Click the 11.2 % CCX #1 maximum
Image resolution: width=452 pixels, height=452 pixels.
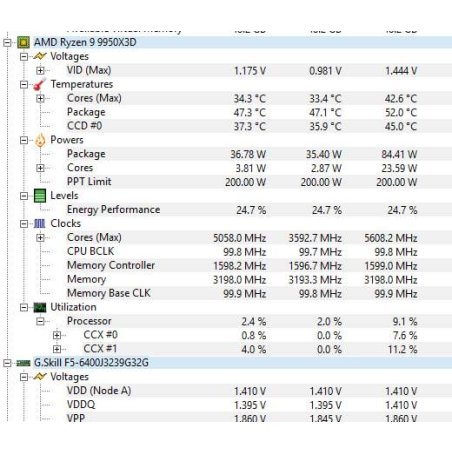pyautogui.click(x=402, y=349)
